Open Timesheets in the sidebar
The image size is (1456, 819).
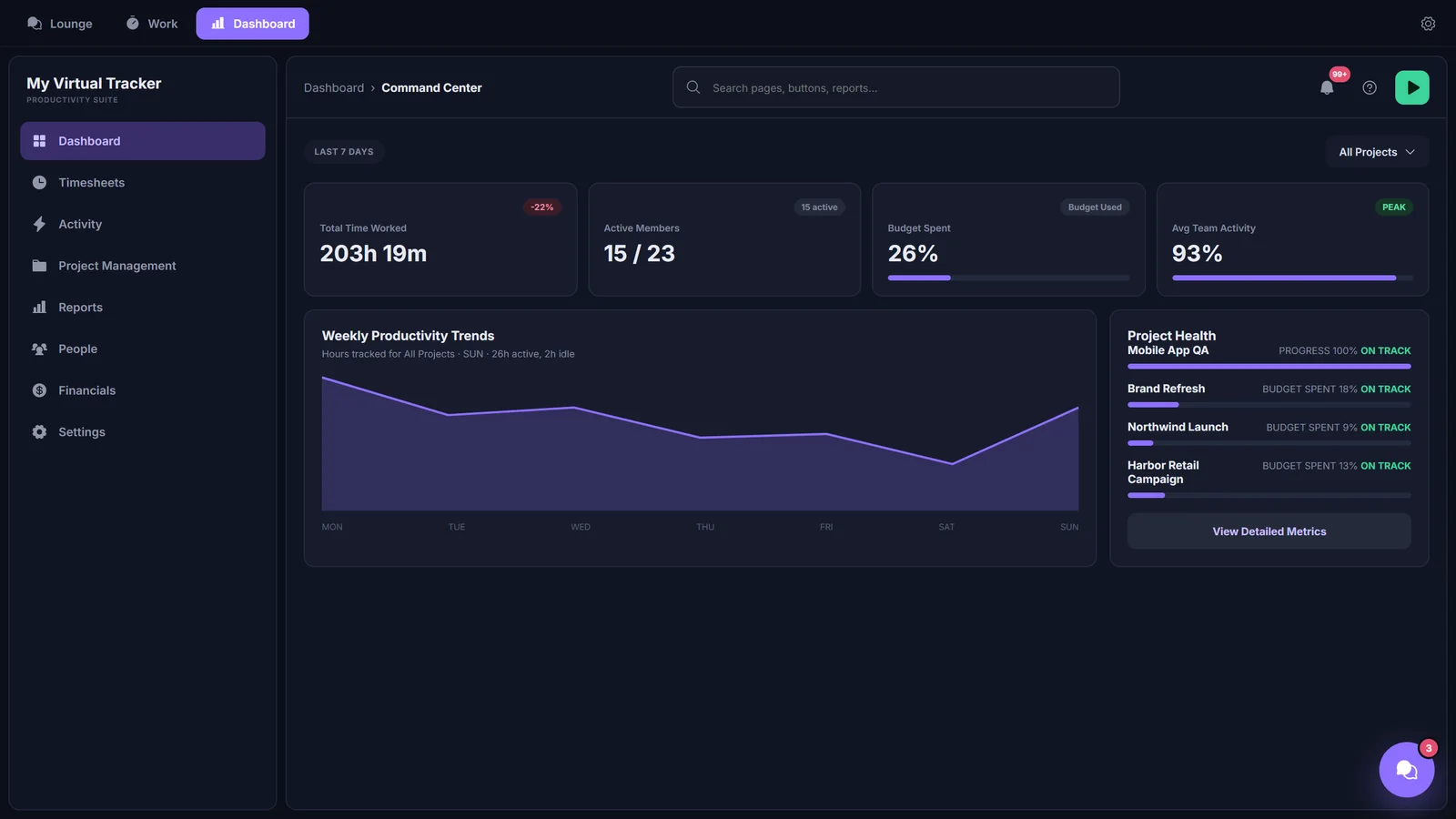[143, 182]
